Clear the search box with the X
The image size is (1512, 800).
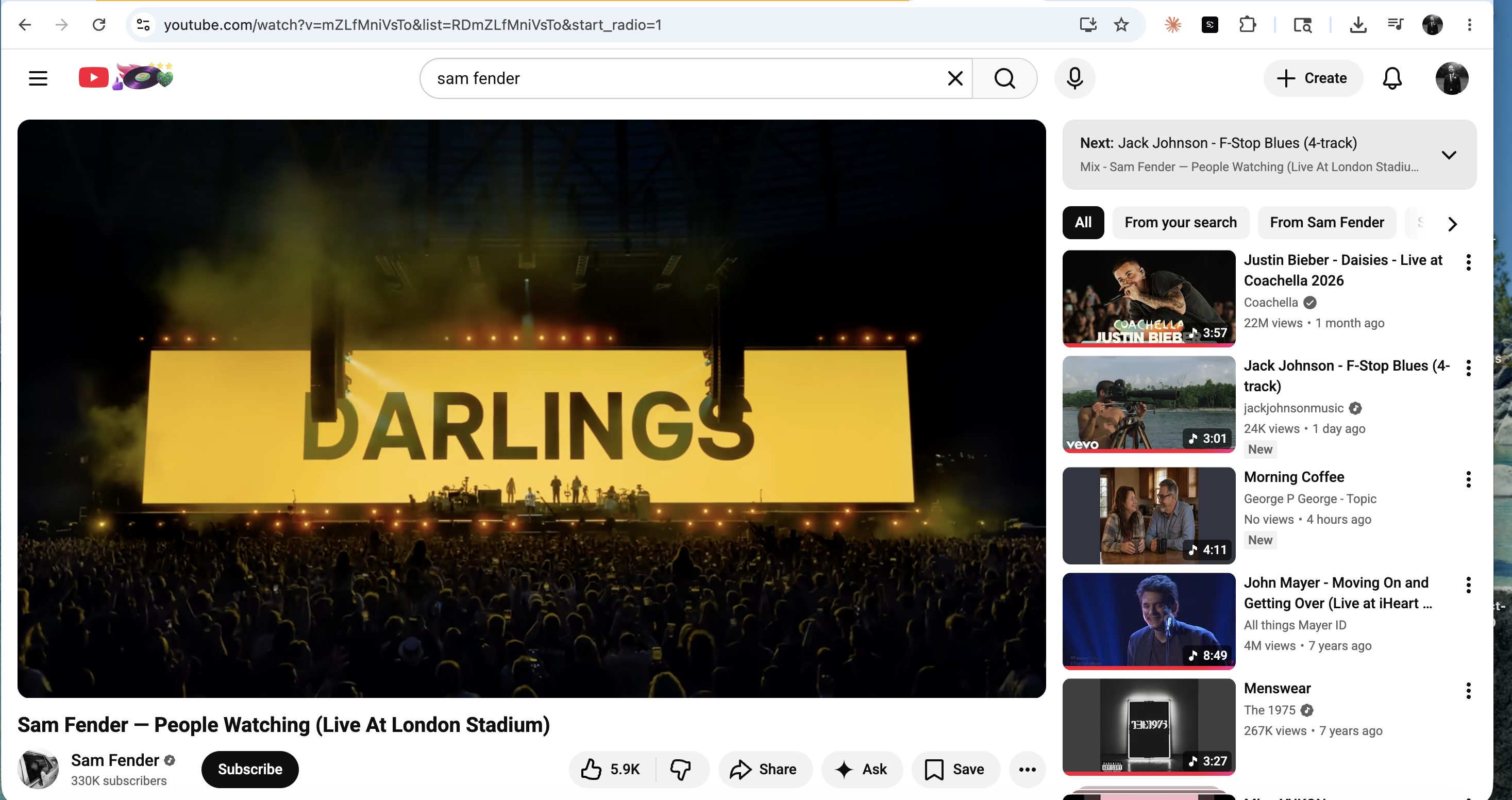pyautogui.click(x=955, y=78)
